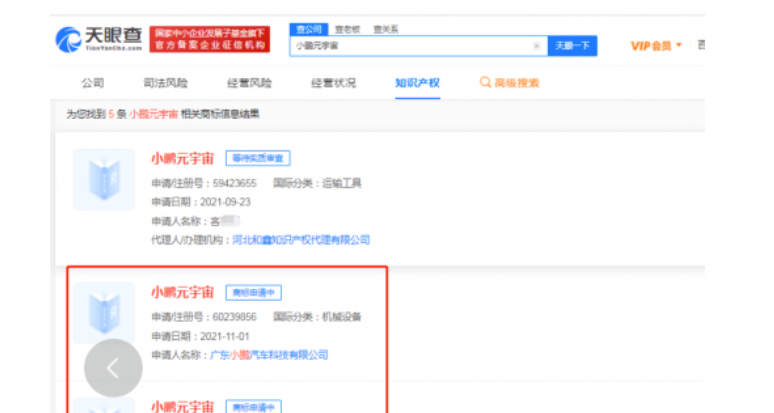Open the 知识产权 tab
Image resolution: width=774 pixels, height=413 pixels.
417,83
